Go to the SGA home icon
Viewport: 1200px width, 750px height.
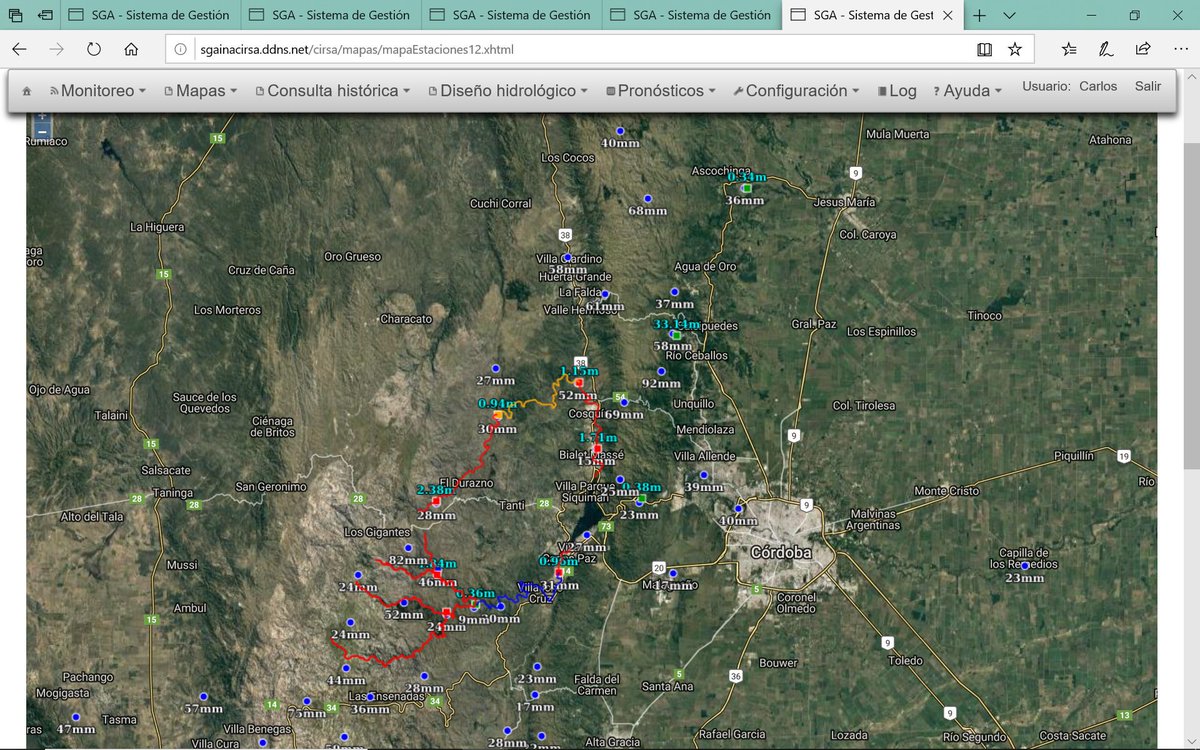(26, 91)
